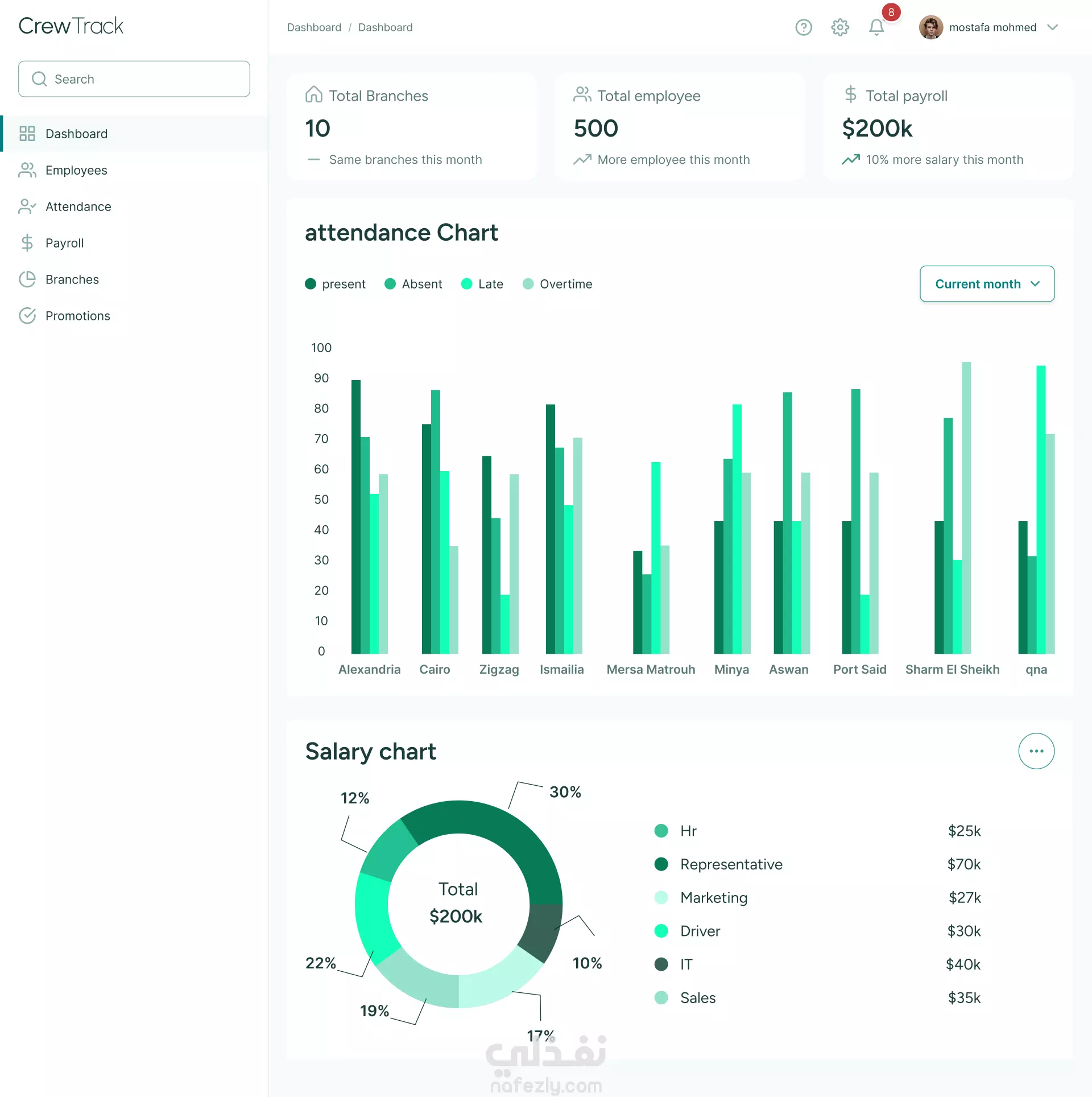
Task: Expand the mostafa mohmed user menu chevron
Action: [x=1052, y=27]
